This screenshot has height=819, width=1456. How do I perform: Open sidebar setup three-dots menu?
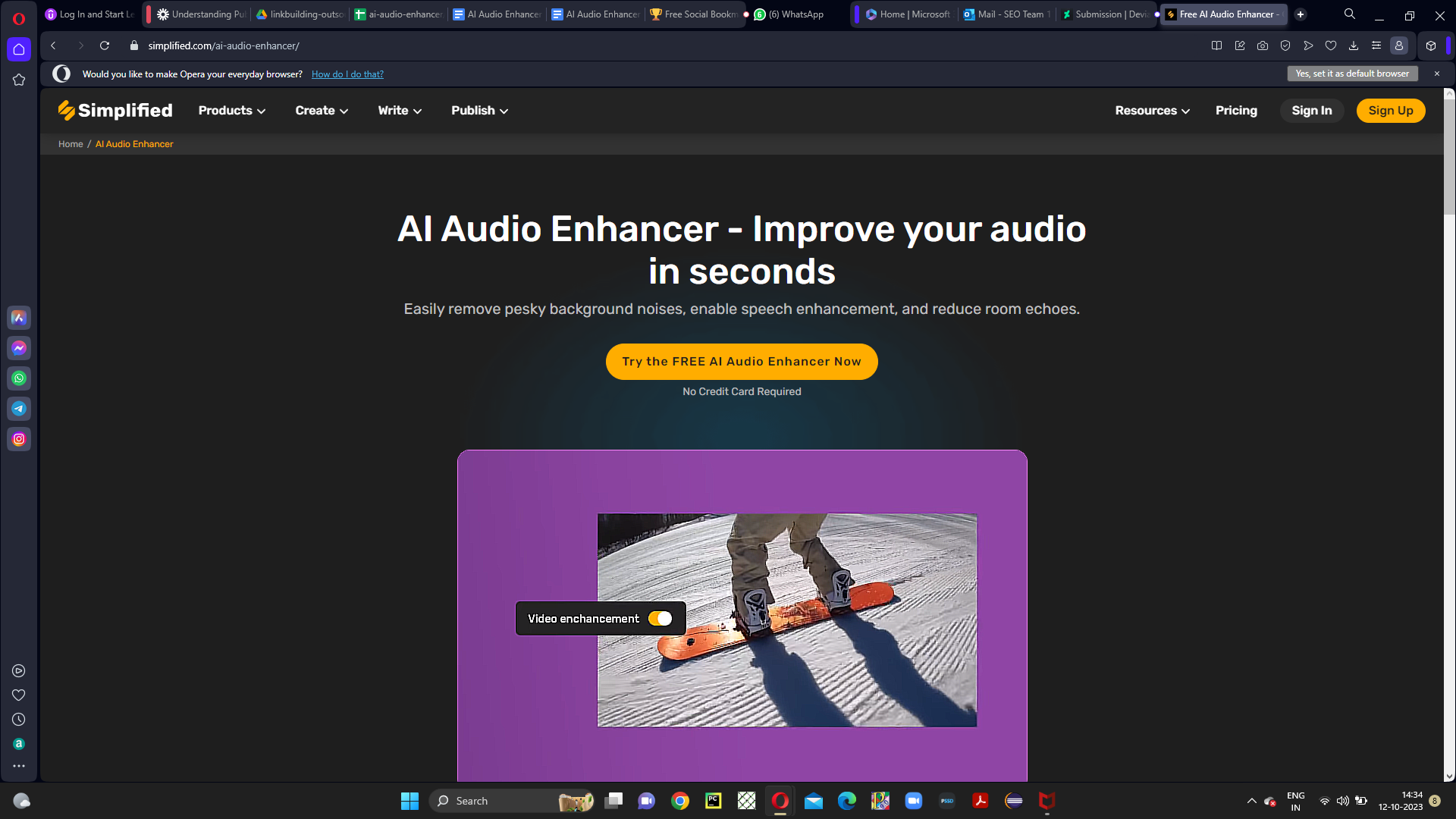click(19, 767)
